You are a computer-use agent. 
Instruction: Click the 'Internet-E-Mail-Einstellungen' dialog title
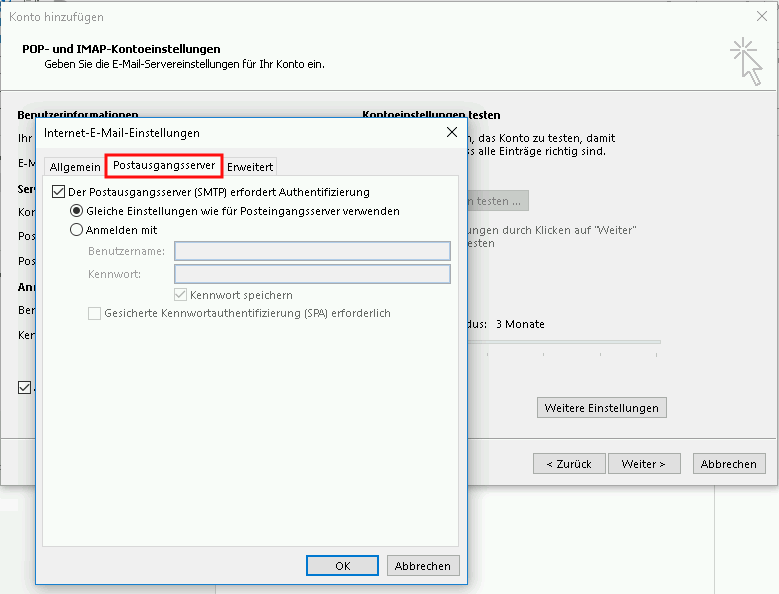(122, 133)
